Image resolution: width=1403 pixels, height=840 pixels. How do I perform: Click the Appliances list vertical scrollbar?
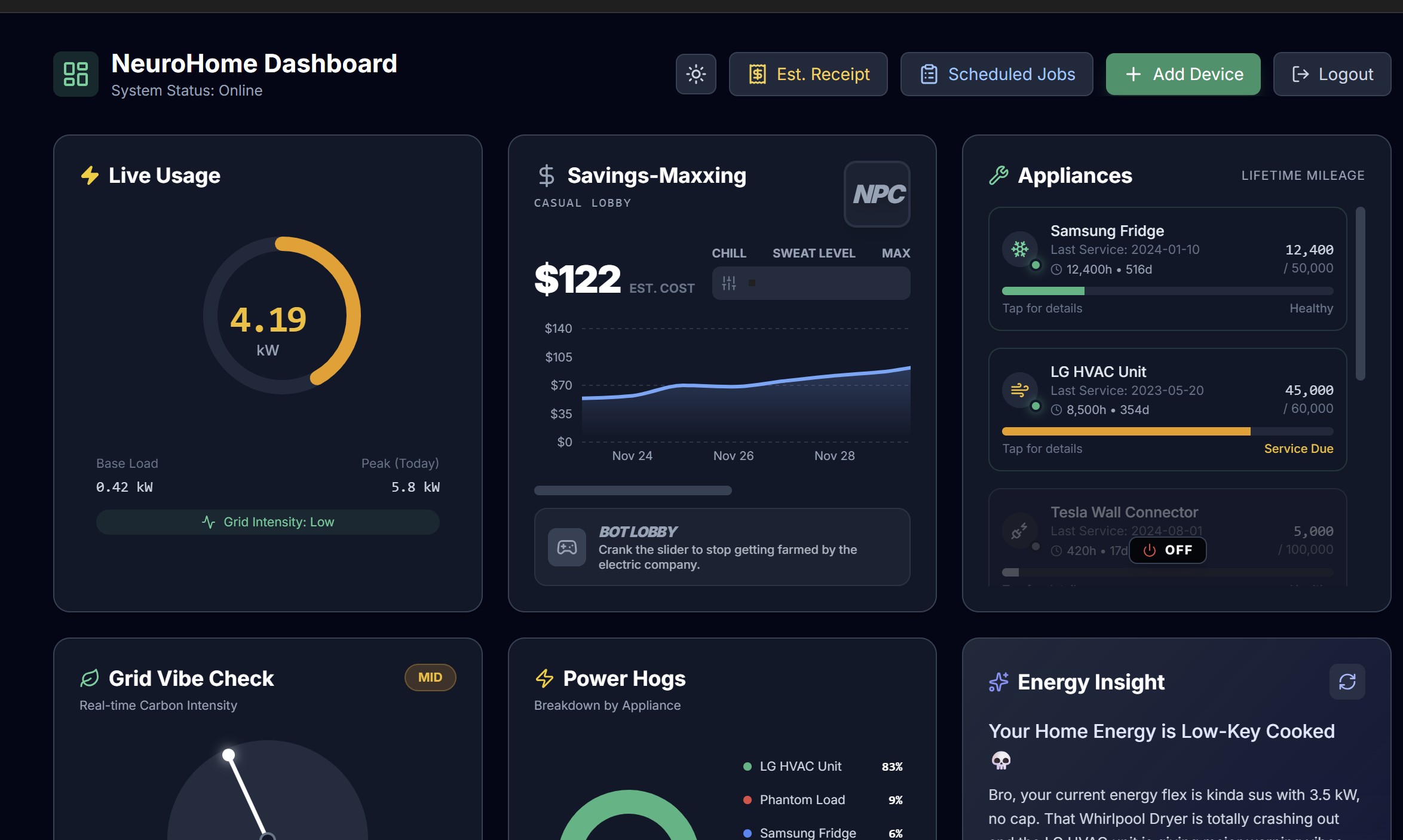click(x=1360, y=294)
